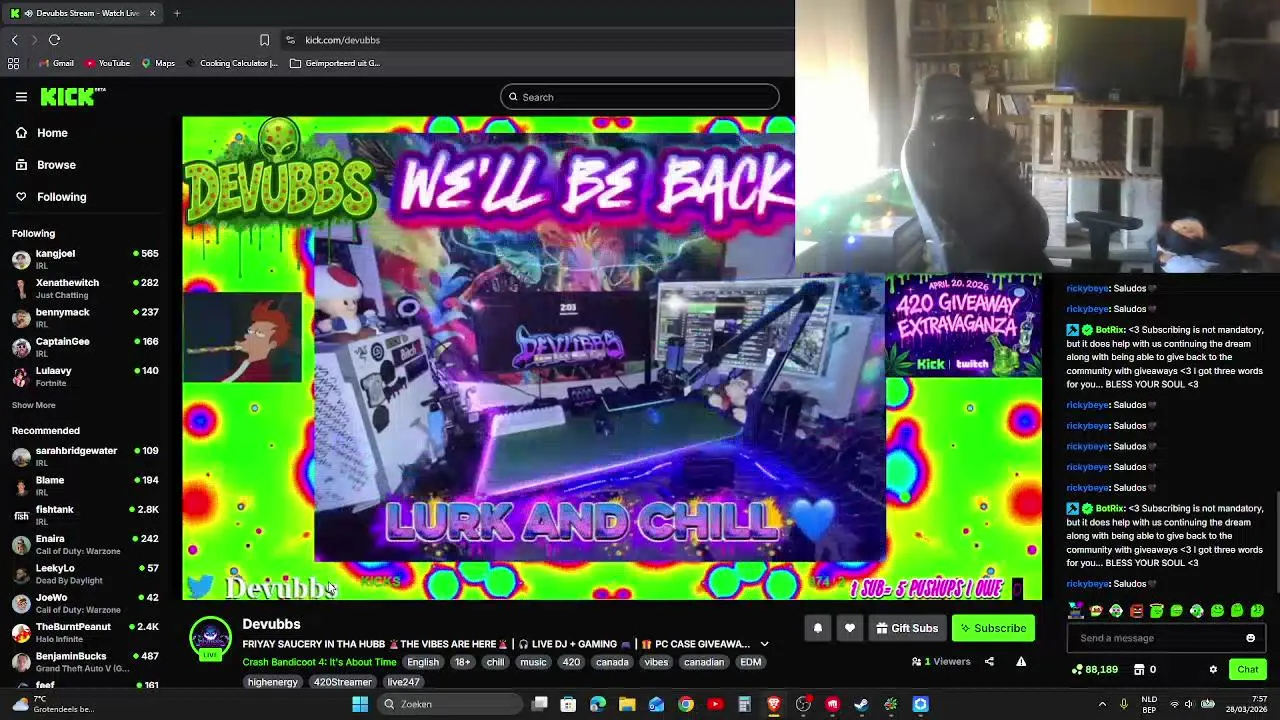1280x720 pixels.
Task: Open the Following page
Action: (x=61, y=197)
